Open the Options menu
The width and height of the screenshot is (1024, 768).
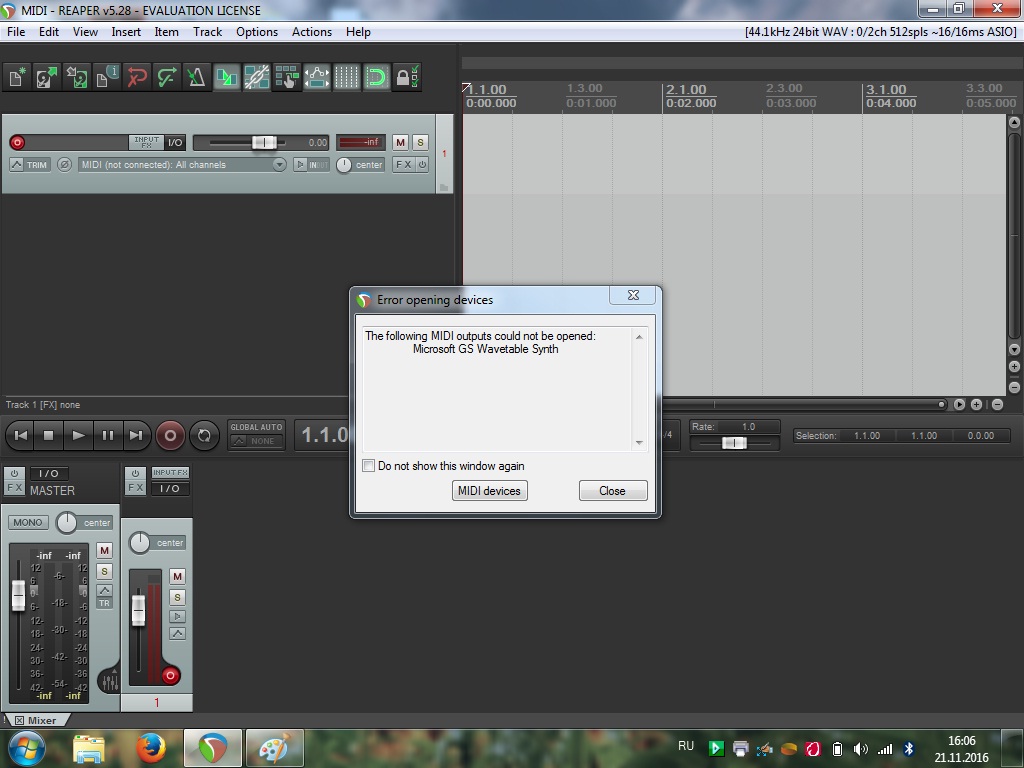pos(257,32)
